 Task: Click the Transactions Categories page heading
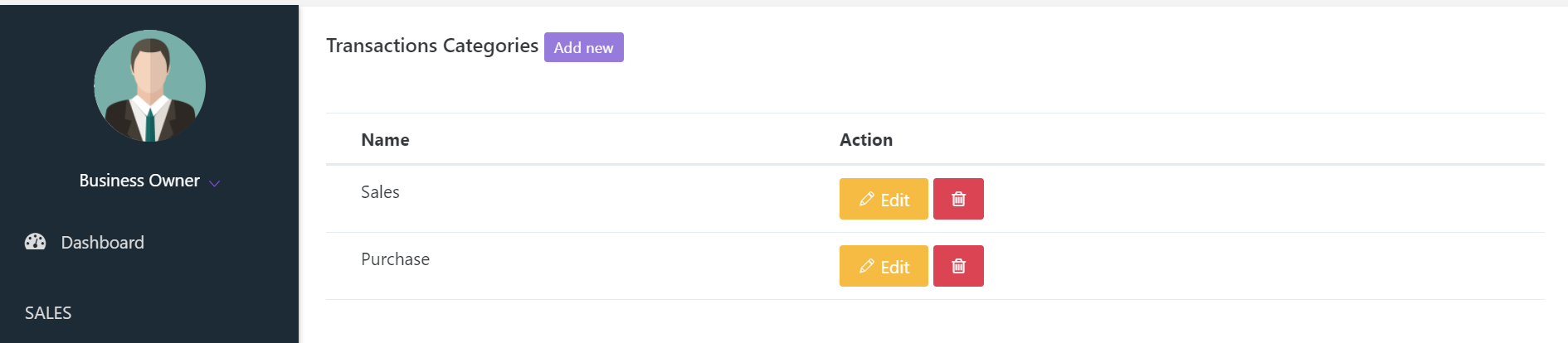coord(431,46)
